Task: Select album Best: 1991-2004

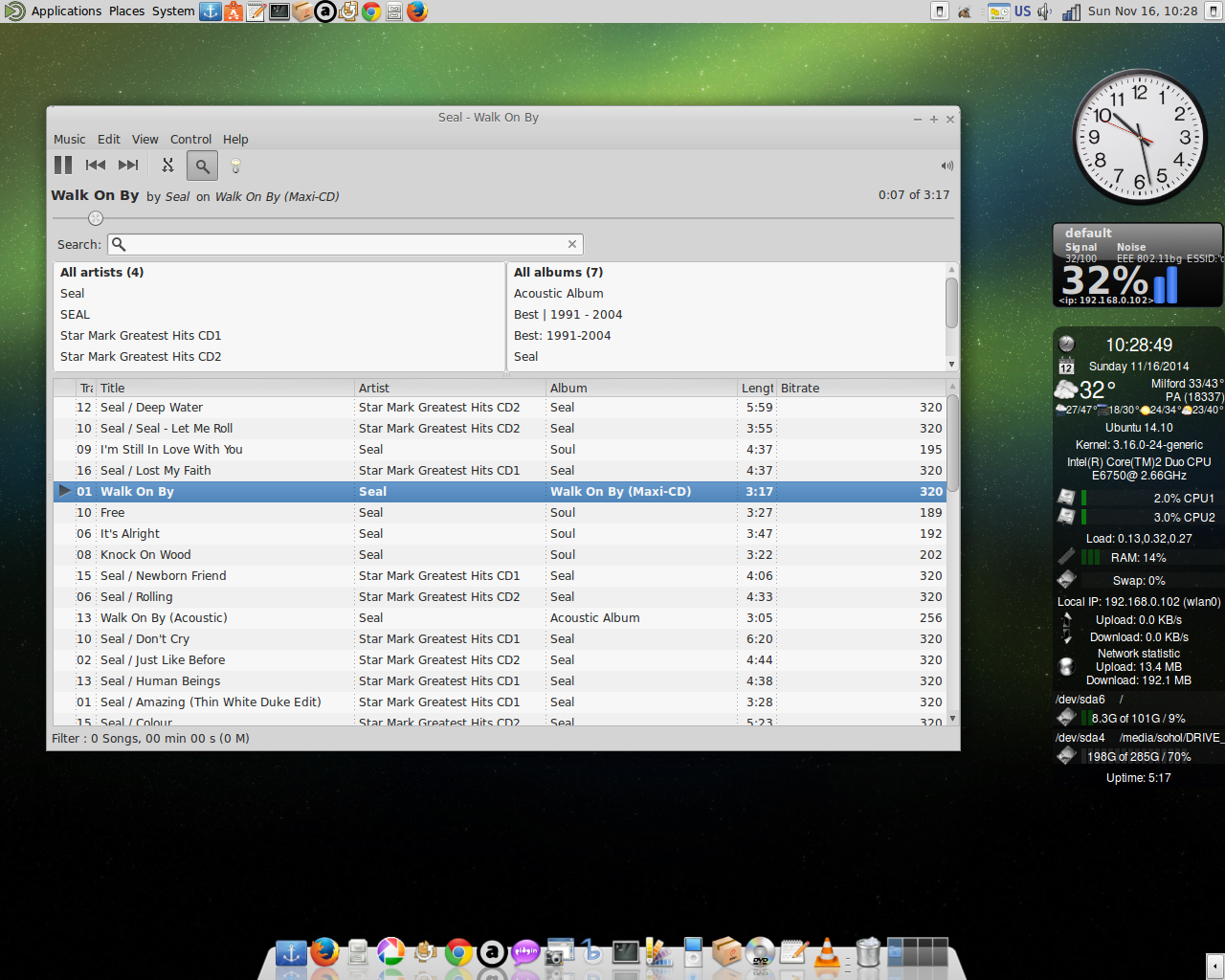Action: (727, 336)
